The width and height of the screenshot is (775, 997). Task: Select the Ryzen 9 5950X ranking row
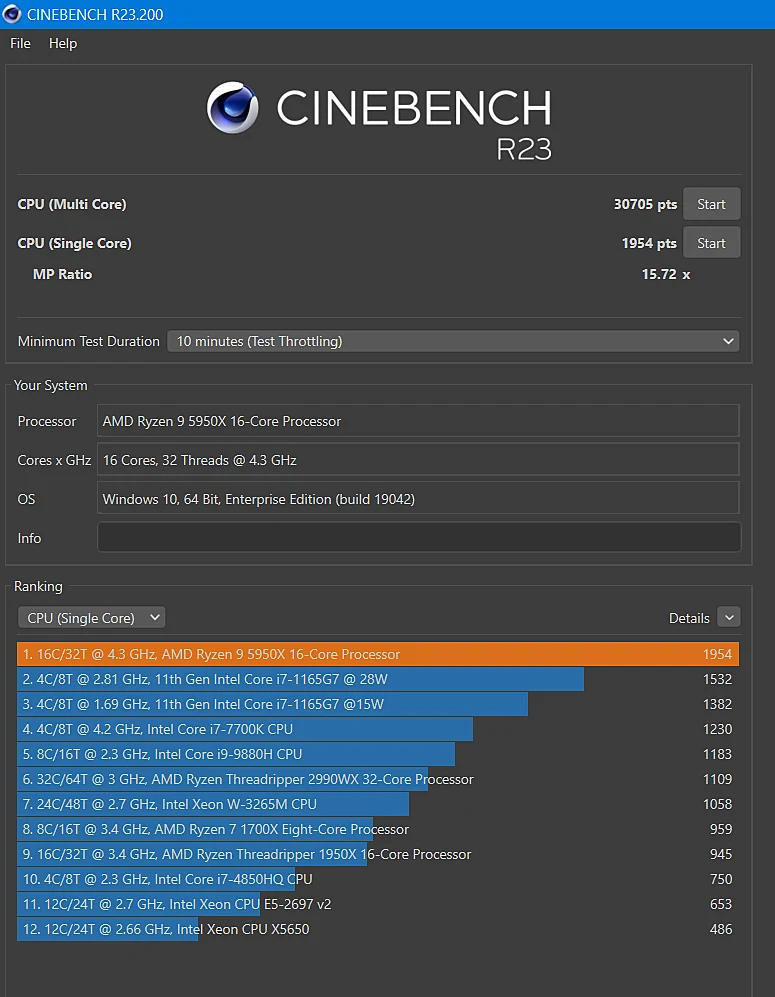pos(378,654)
